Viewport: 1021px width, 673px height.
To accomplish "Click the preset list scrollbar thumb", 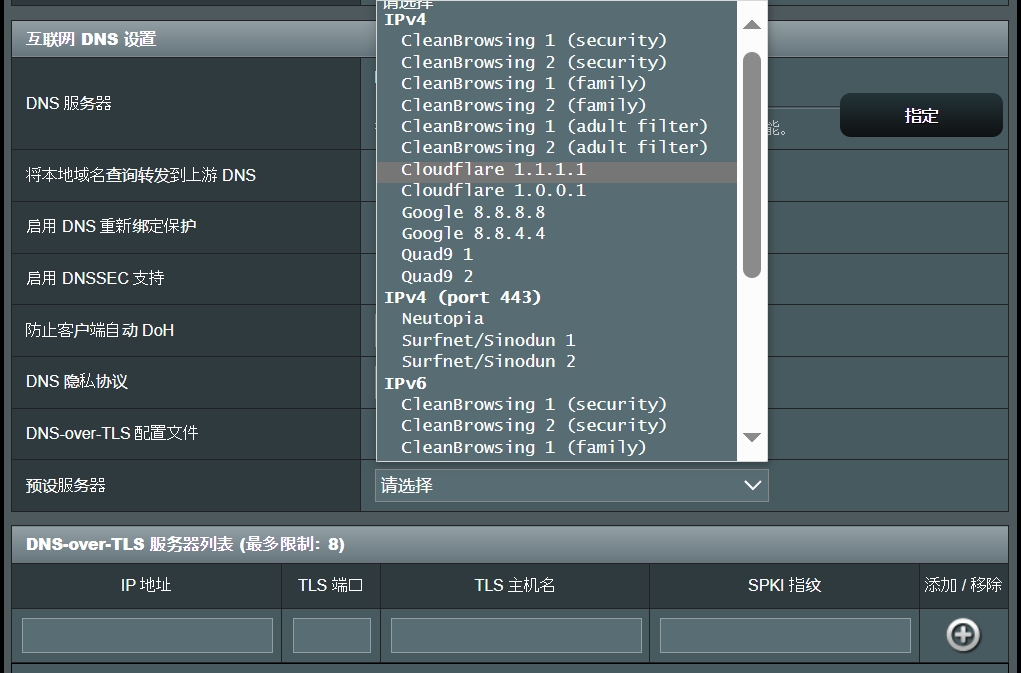I will (752, 165).
